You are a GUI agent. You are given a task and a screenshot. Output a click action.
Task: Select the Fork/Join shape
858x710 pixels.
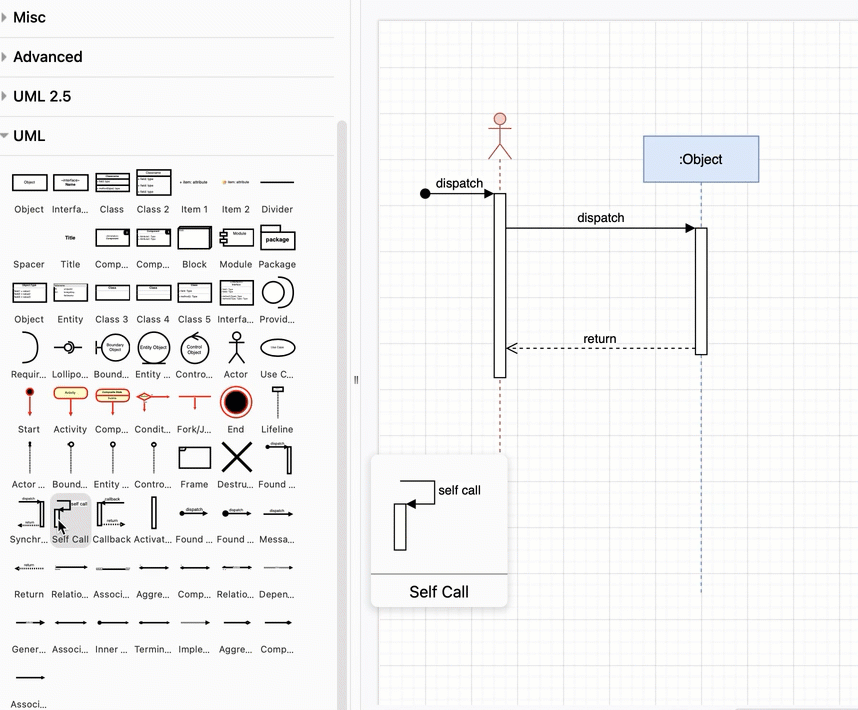click(194, 402)
